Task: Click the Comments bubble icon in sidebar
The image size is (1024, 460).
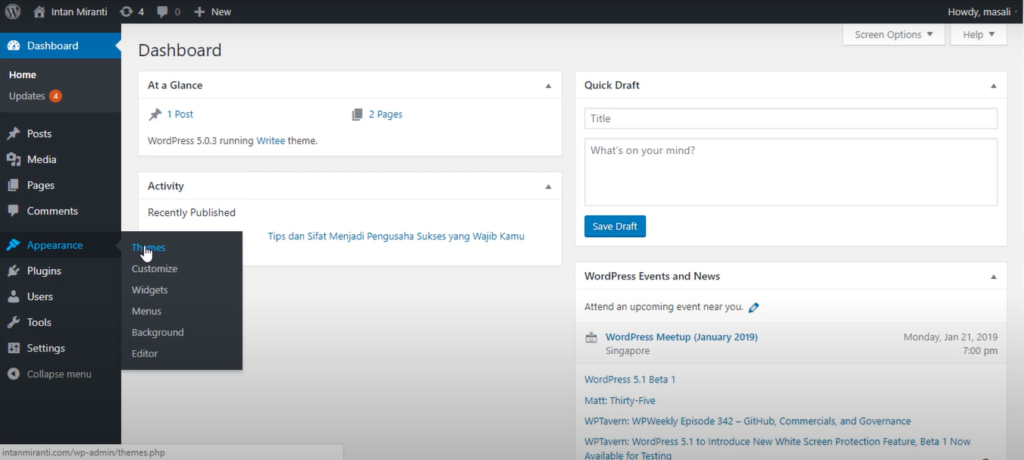Action: pyautogui.click(x=13, y=211)
